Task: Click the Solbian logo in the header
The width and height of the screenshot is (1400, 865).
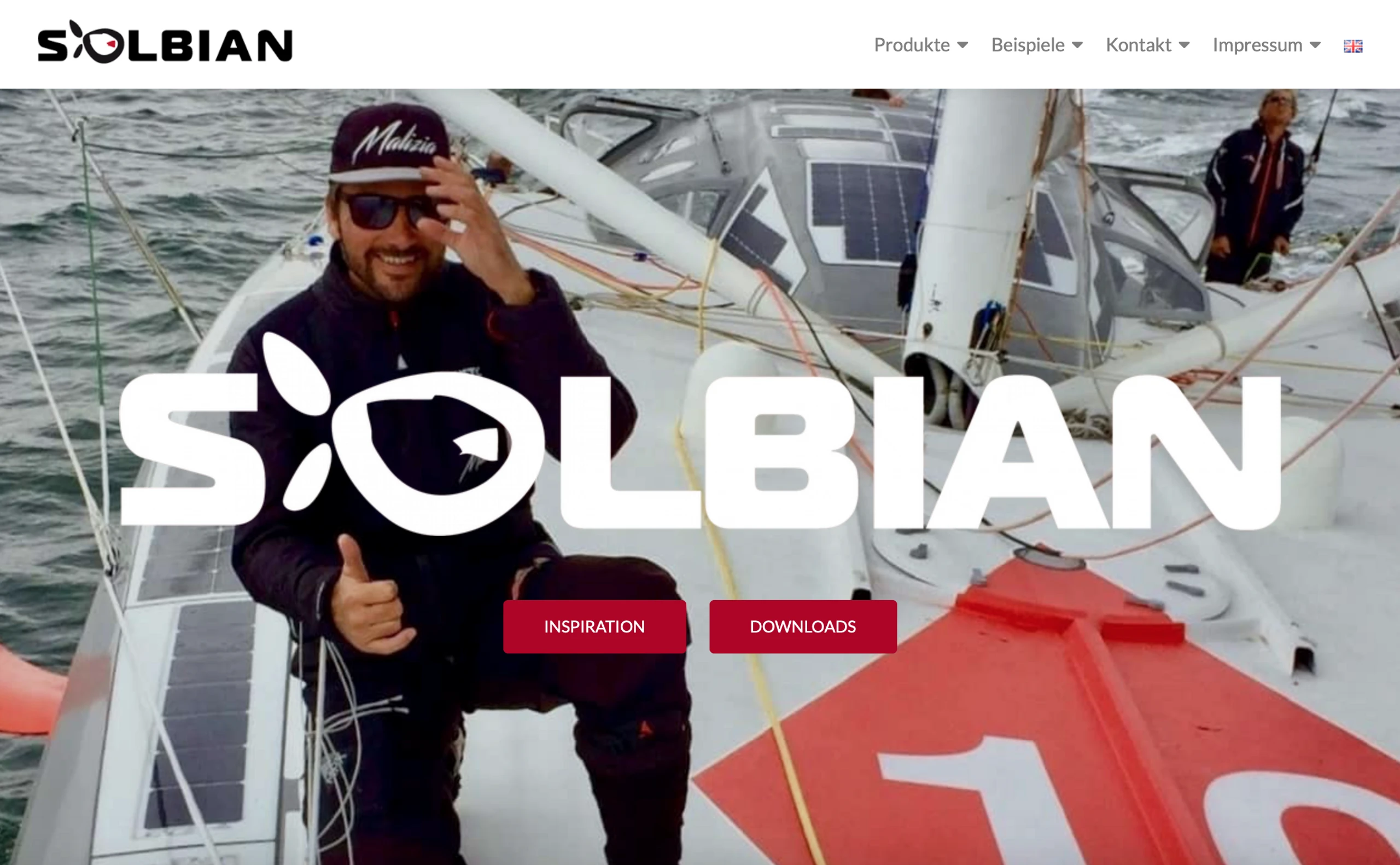Action: click(x=165, y=42)
